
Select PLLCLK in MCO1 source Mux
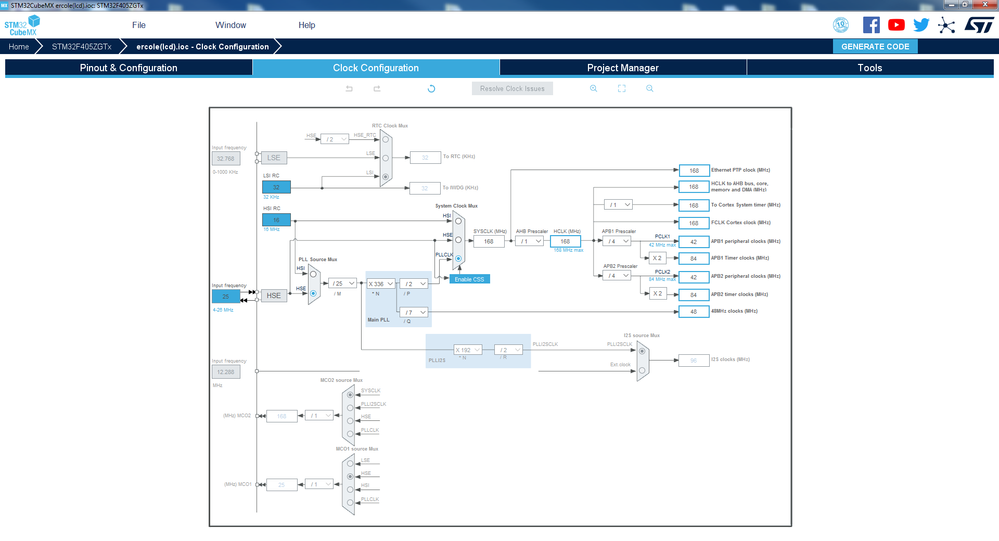coord(350,503)
